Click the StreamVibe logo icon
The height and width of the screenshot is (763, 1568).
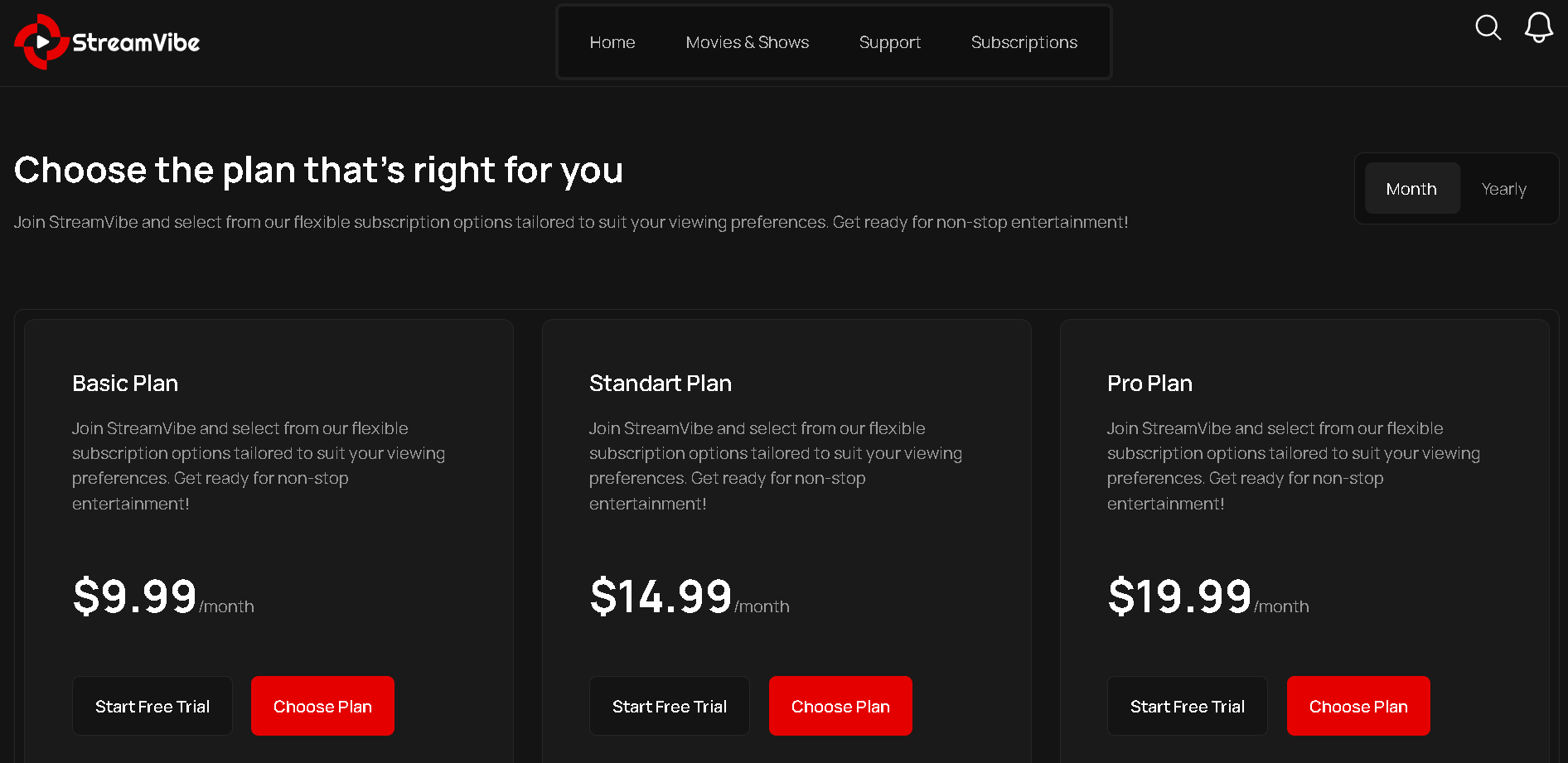pos(41,42)
